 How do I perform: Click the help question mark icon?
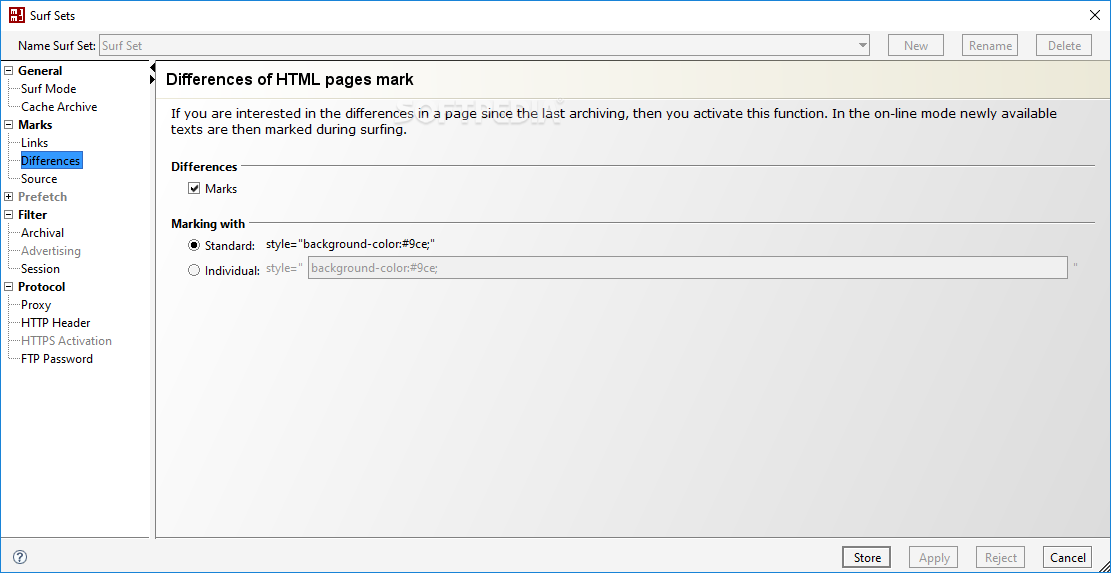click(20, 557)
